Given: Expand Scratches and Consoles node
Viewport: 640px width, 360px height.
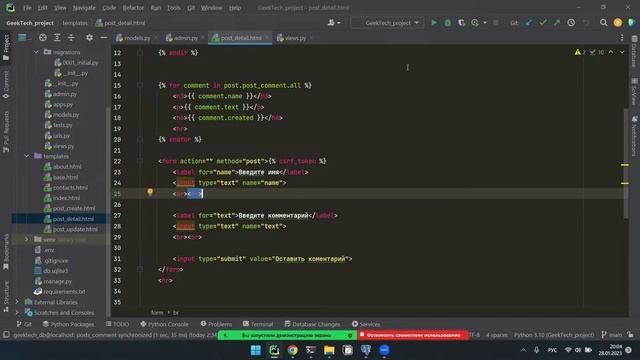Looking at the screenshot, I should pos(17,313).
